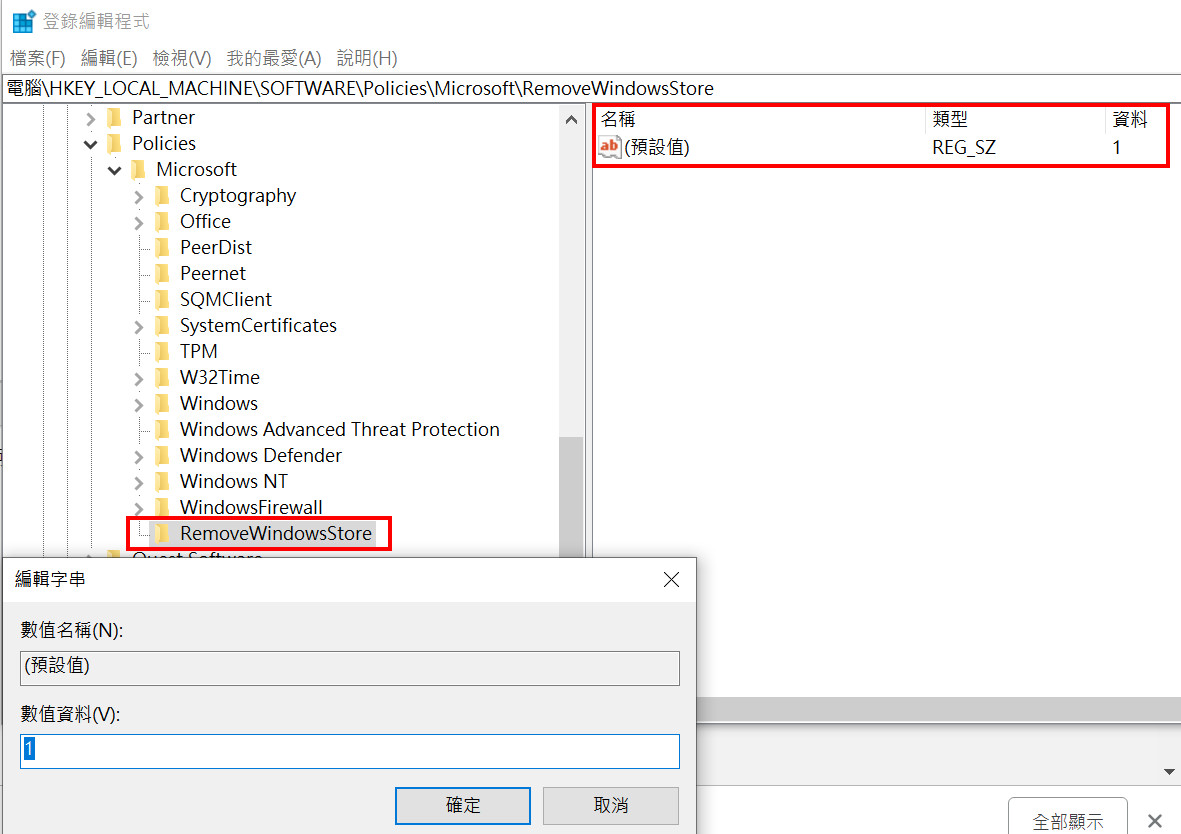Expand the W32Time key
Viewport: 1181px width, 834px height.
[x=139, y=378]
